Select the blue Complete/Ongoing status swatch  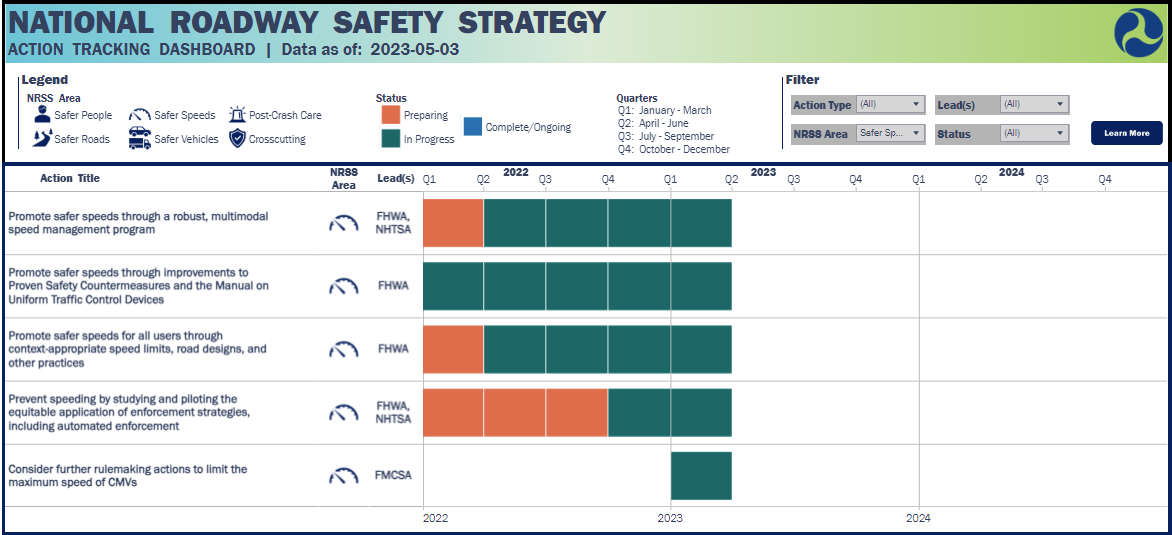(x=473, y=126)
